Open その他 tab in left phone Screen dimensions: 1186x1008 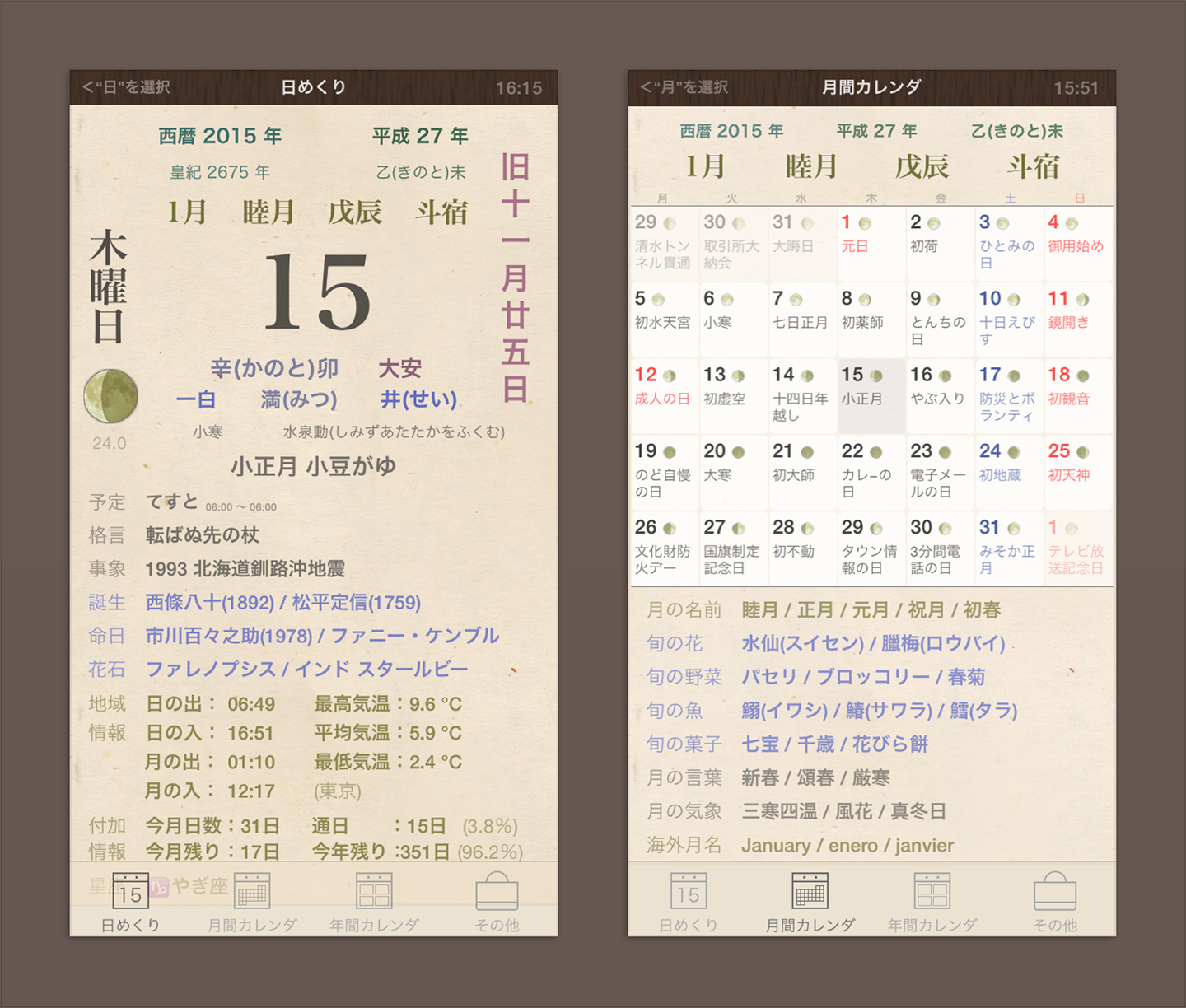(x=497, y=901)
